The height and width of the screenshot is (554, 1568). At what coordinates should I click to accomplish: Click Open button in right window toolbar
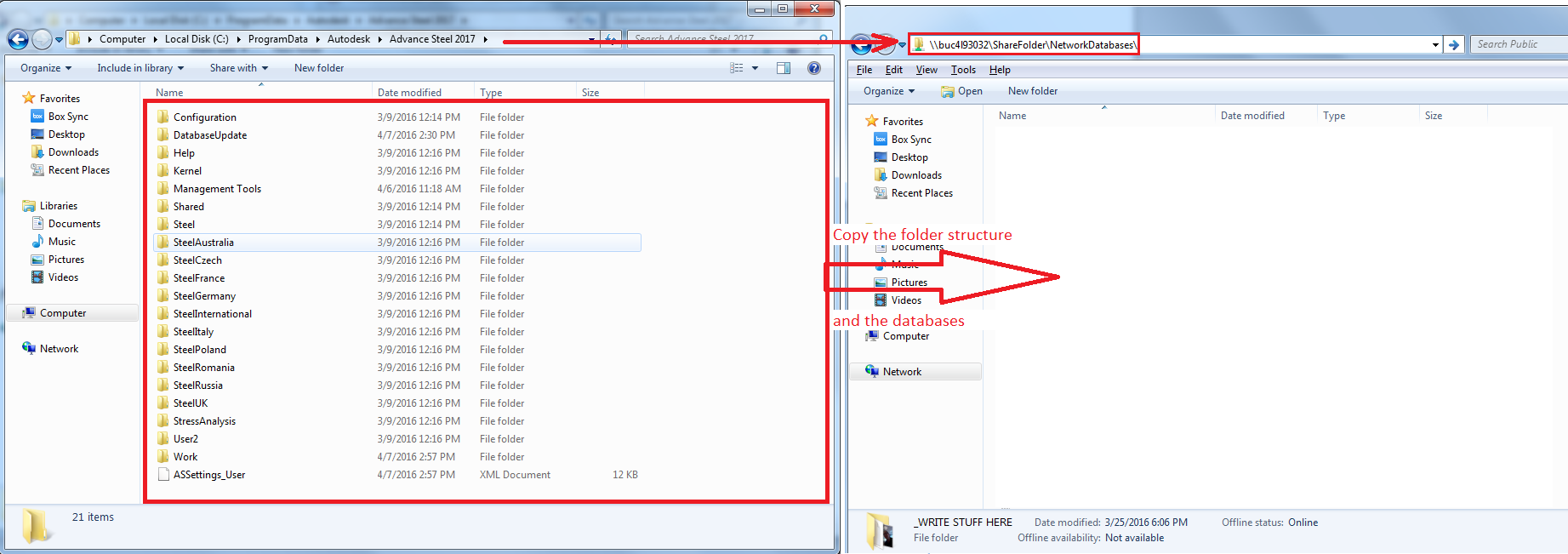(x=961, y=91)
